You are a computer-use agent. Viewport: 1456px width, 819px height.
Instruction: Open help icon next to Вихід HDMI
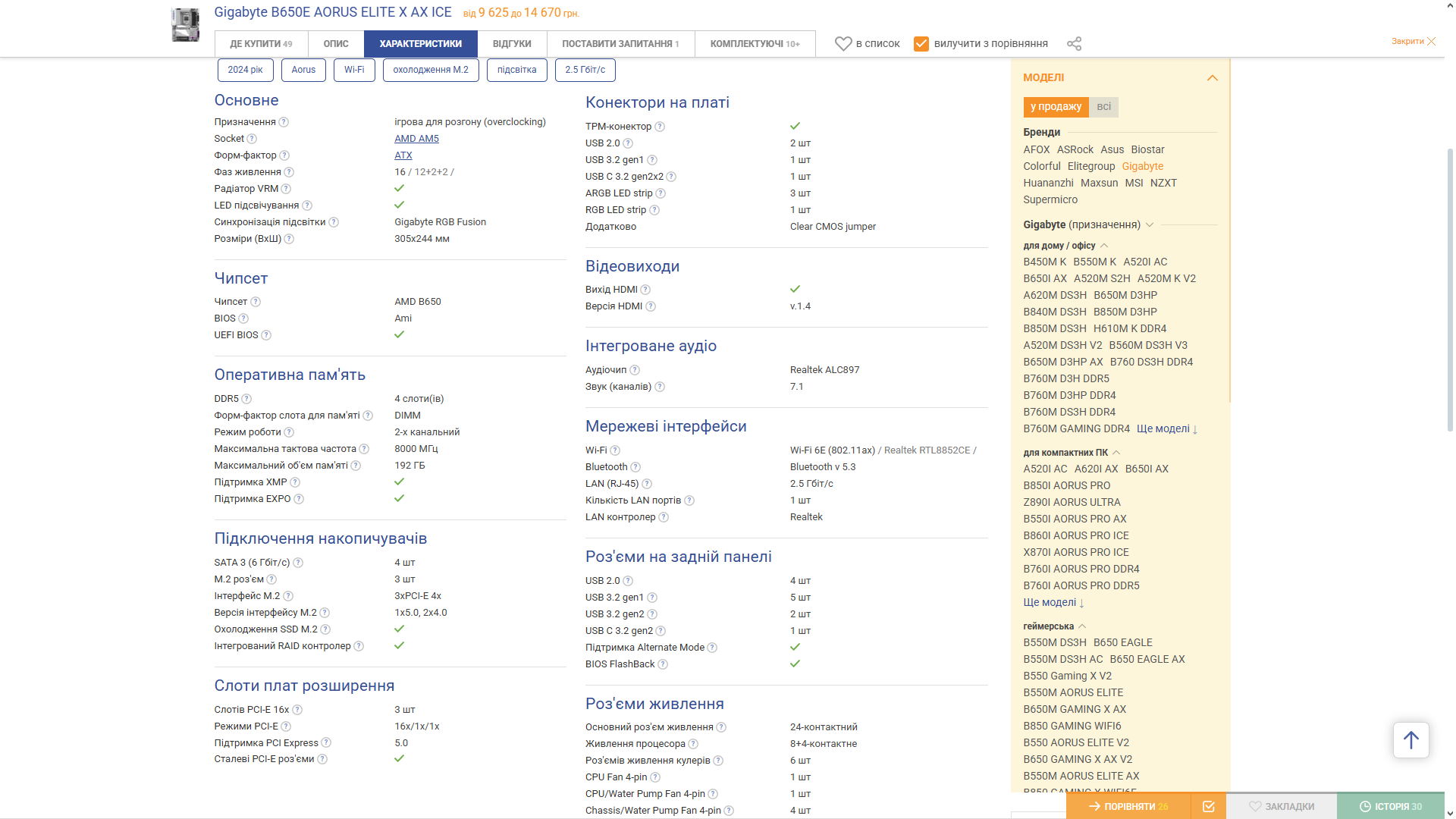point(645,290)
